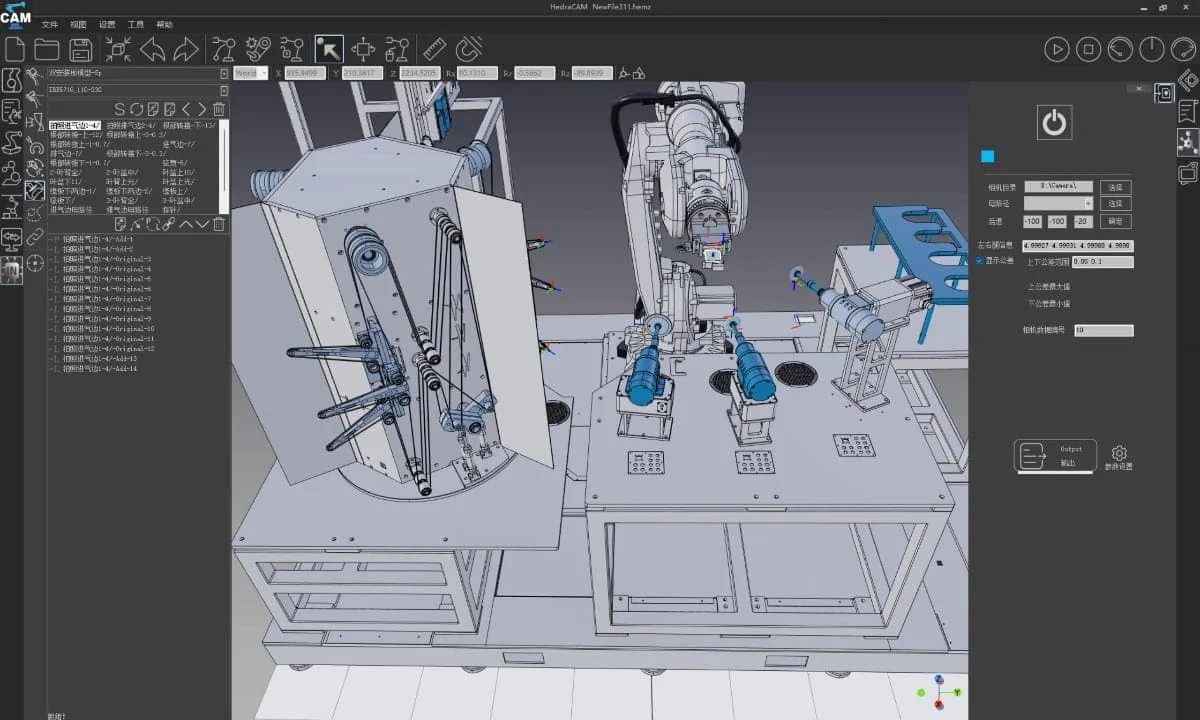Open a file with the folder icon
Viewport: 1200px width, 720px height.
47,49
